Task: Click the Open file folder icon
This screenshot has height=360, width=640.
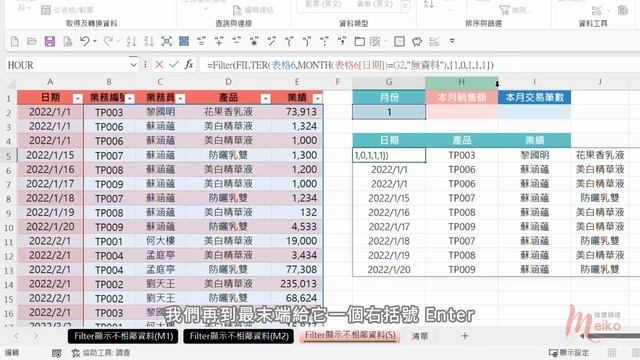Action: point(32,41)
